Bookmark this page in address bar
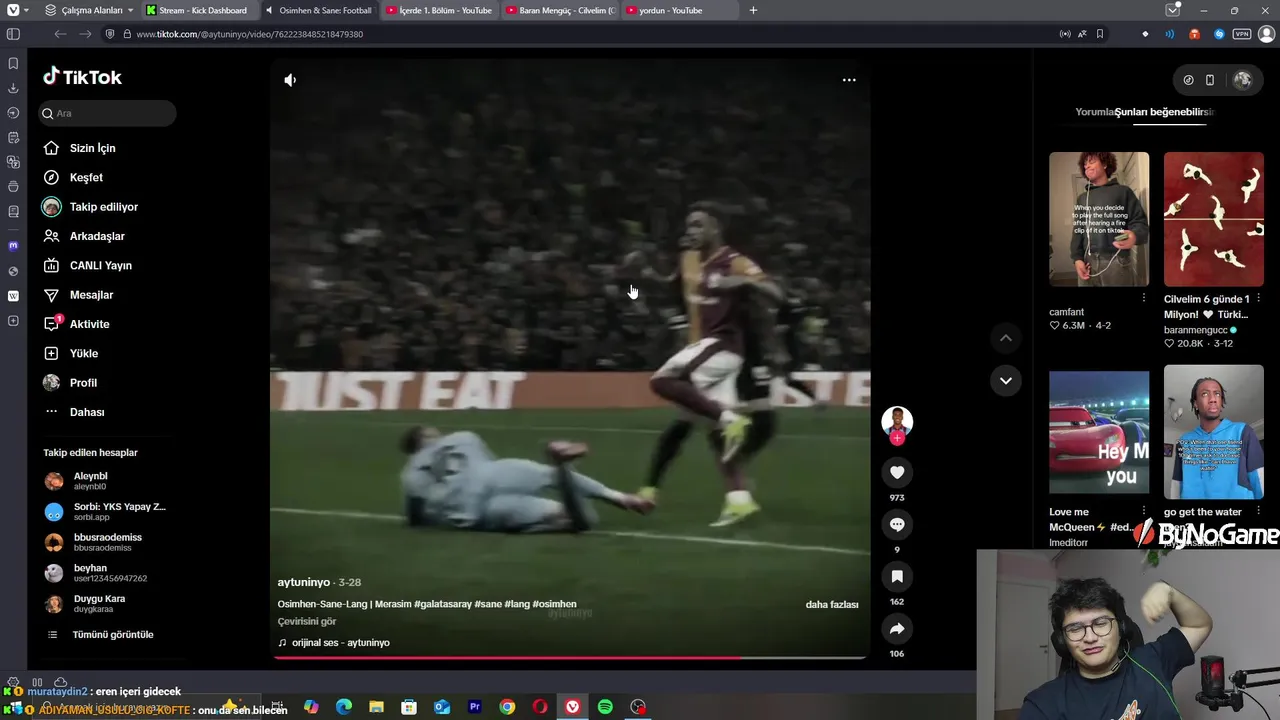Viewport: 1280px width, 720px height. (1100, 34)
